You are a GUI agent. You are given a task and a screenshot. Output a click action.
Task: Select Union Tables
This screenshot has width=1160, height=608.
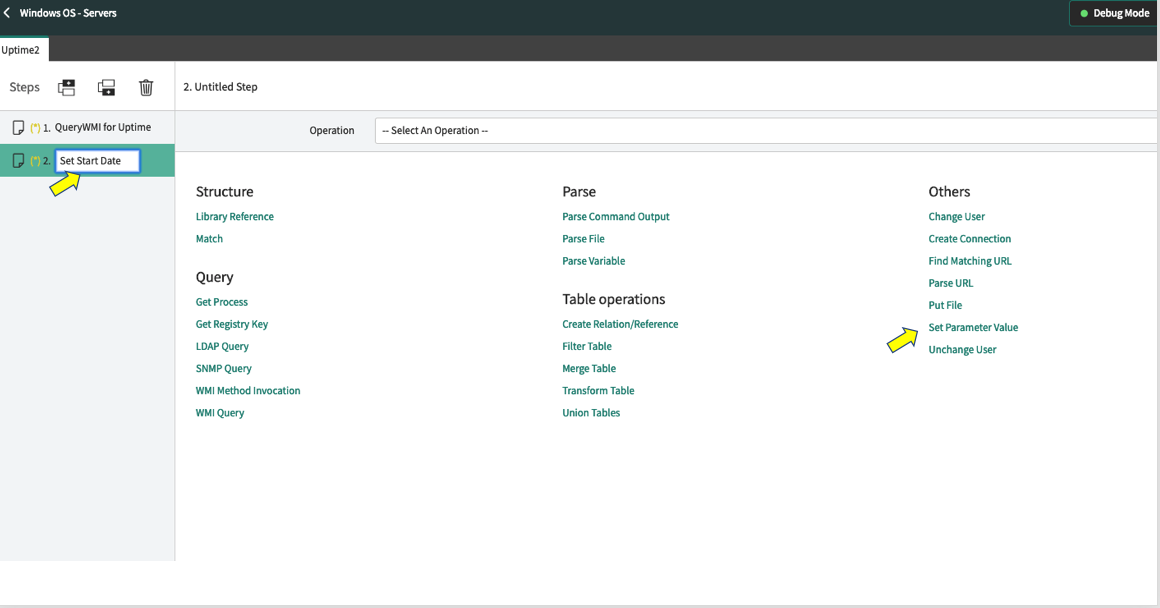591,413
